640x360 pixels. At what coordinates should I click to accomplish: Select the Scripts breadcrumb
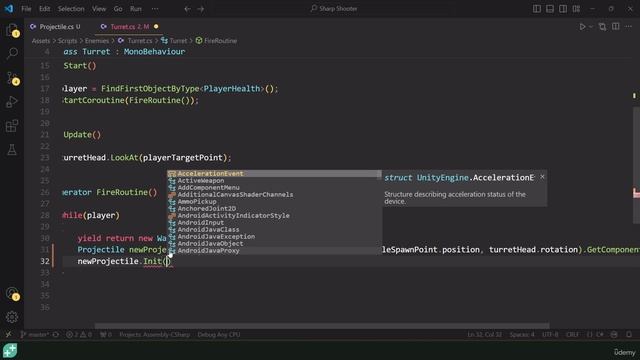[67, 41]
